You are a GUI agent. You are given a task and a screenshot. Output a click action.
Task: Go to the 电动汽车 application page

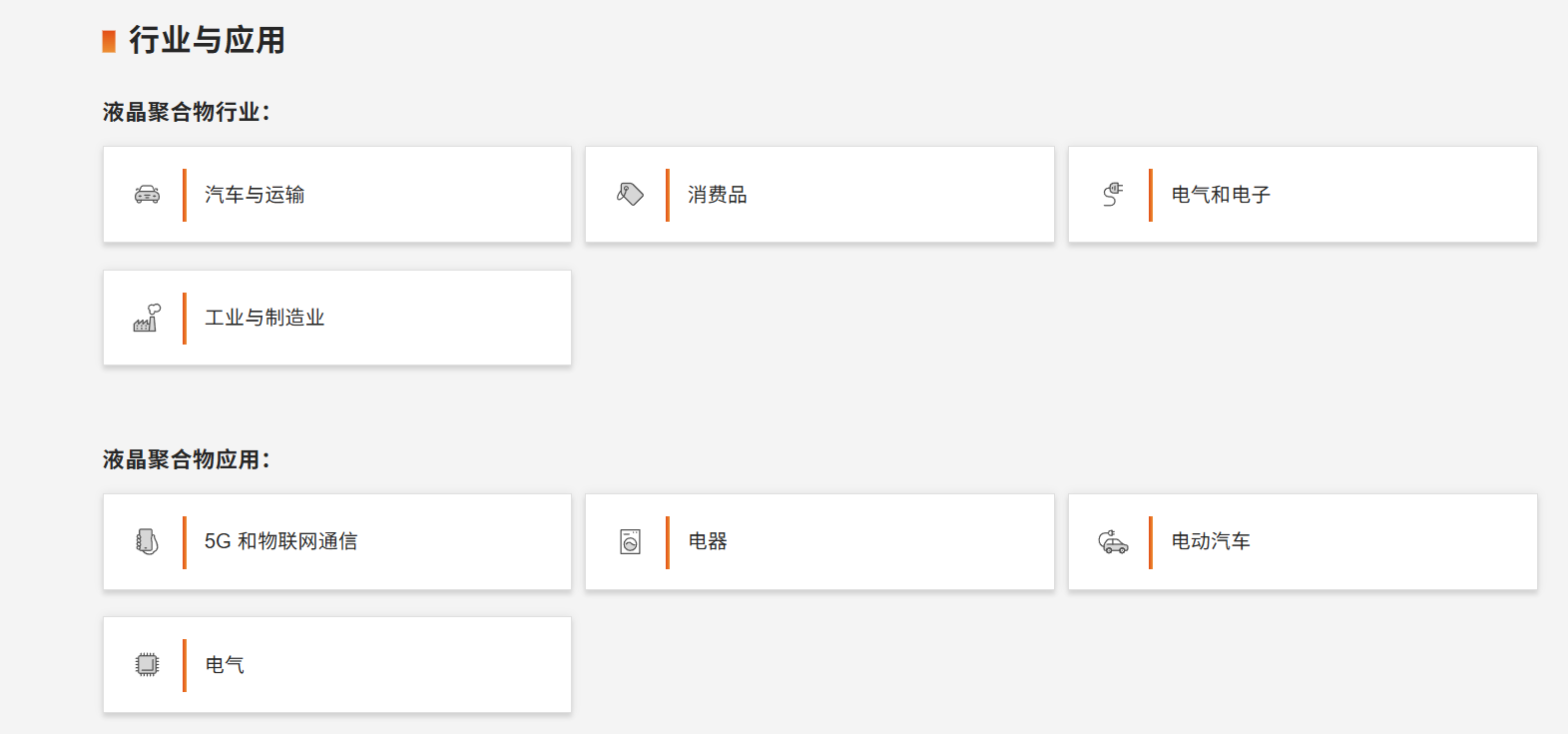(1211, 541)
